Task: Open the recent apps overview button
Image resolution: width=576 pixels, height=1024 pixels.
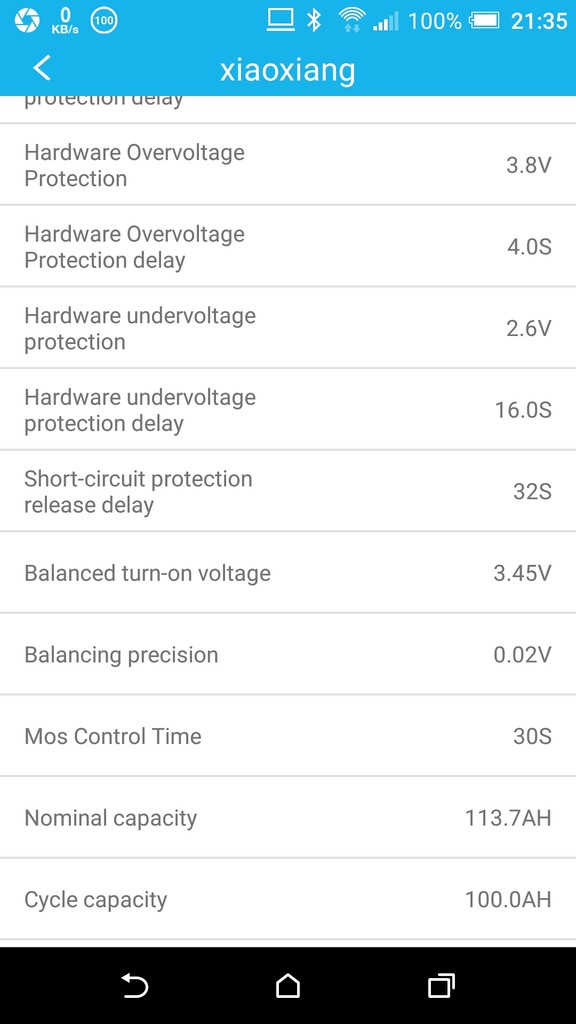Action: coord(441,985)
